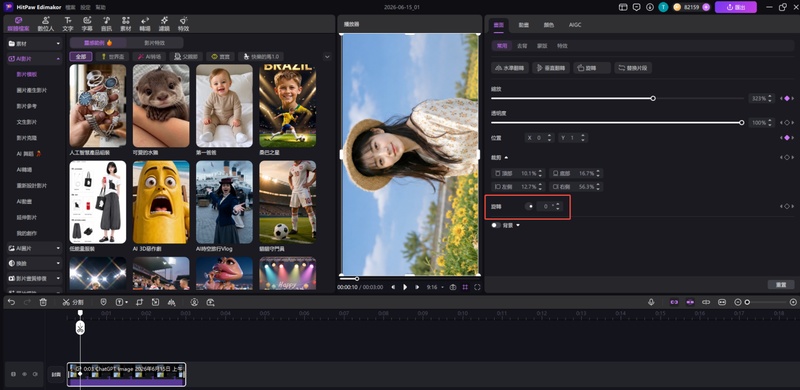Click the purple 匯出 export button
This screenshot has width=800, height=390.
(x=736, y=7)
